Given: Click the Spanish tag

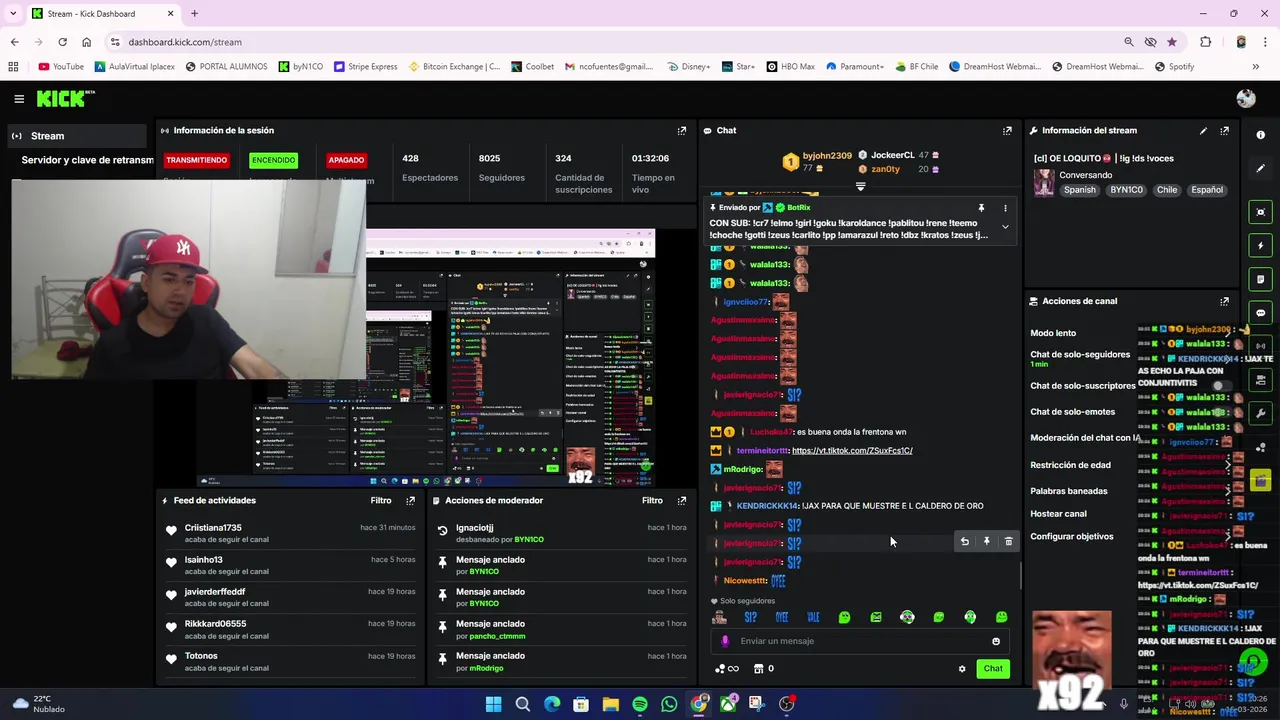Looking at the screenshot, I should 1079,190.
